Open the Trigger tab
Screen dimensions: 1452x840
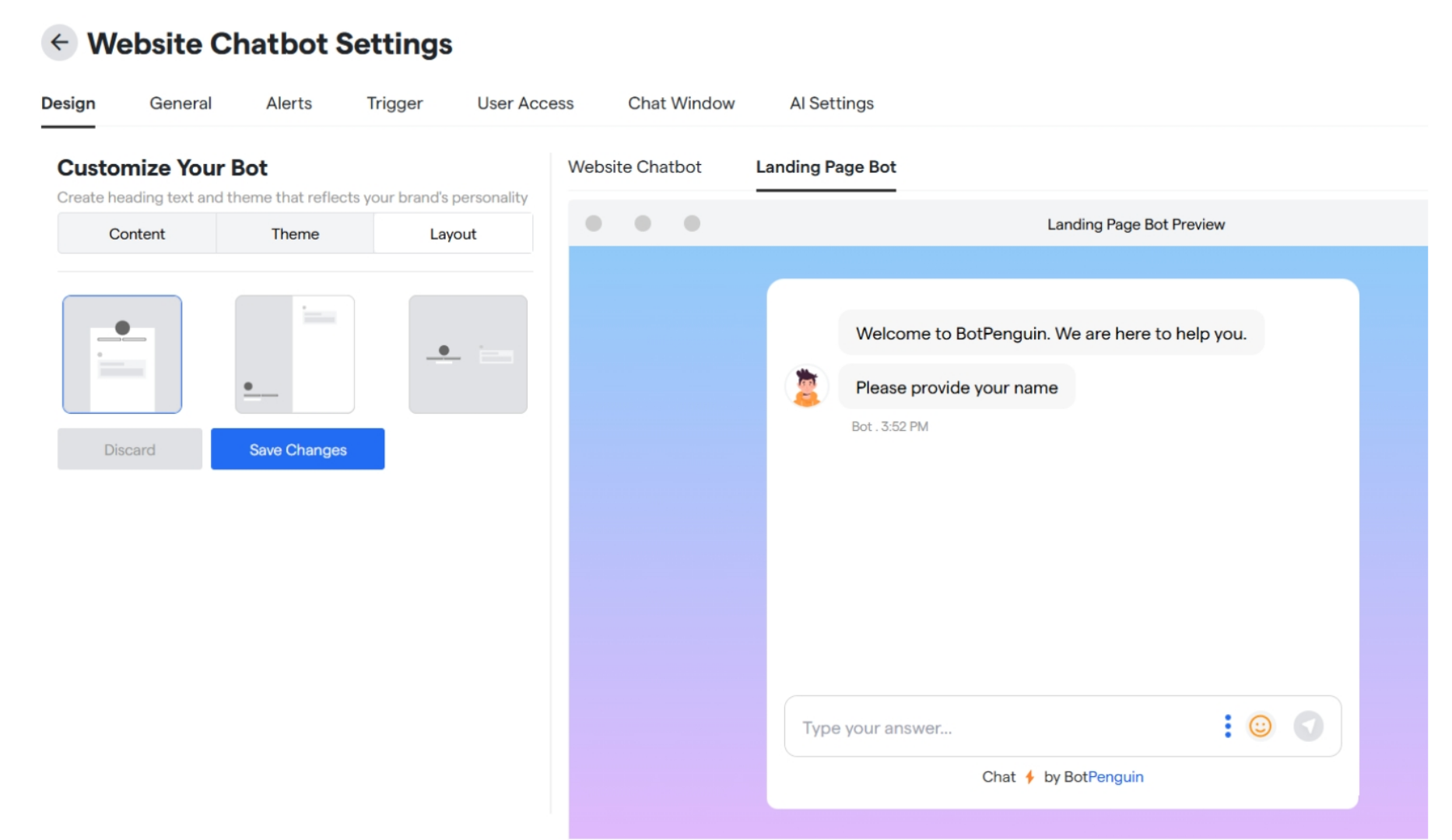(395, 103)
